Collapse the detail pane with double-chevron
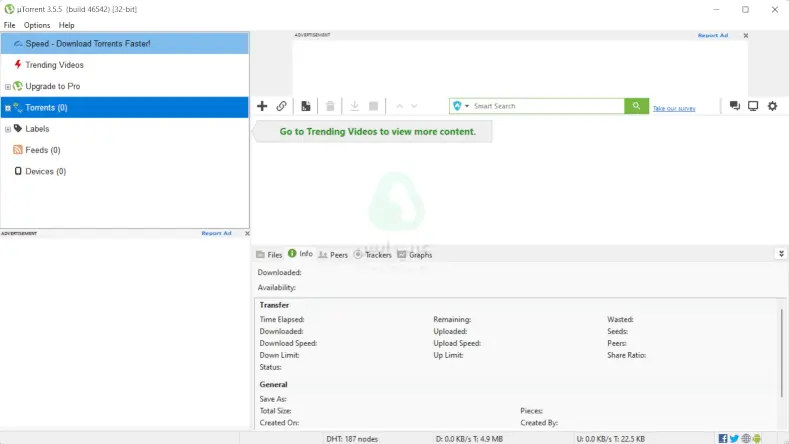789x444 pixels. [780, 254]
